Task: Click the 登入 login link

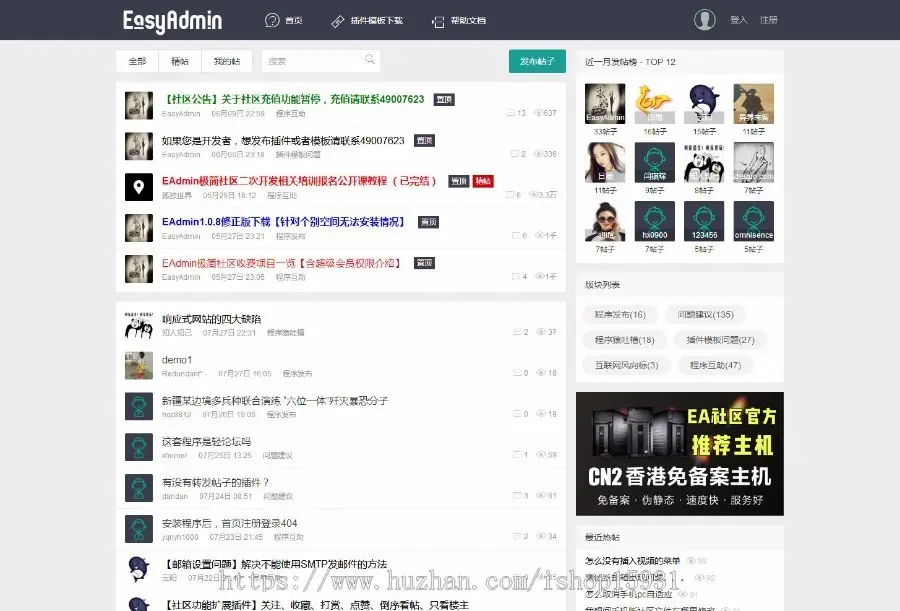Action: pos(738,20)
